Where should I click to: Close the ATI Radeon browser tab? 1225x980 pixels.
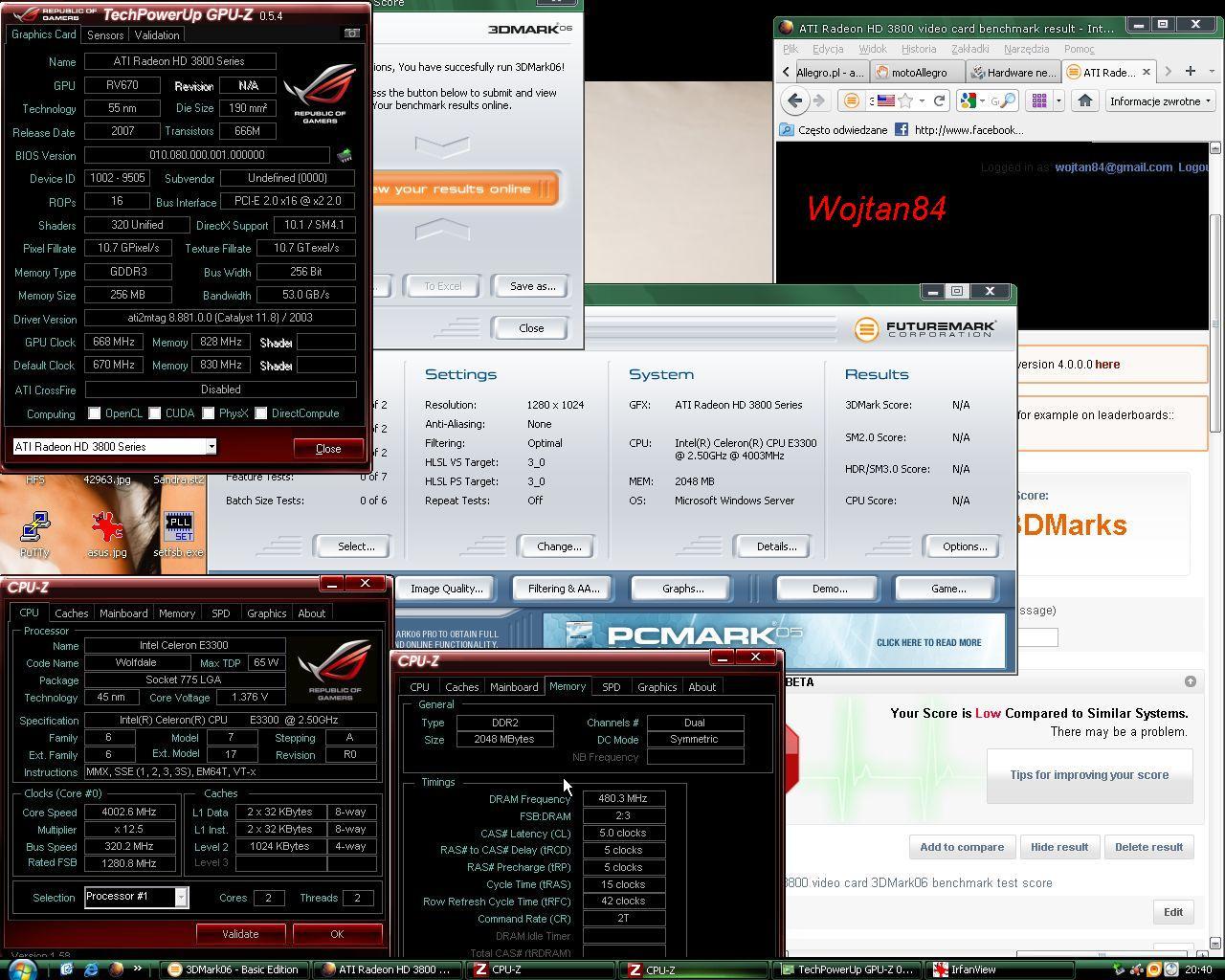coord(1146,72)
